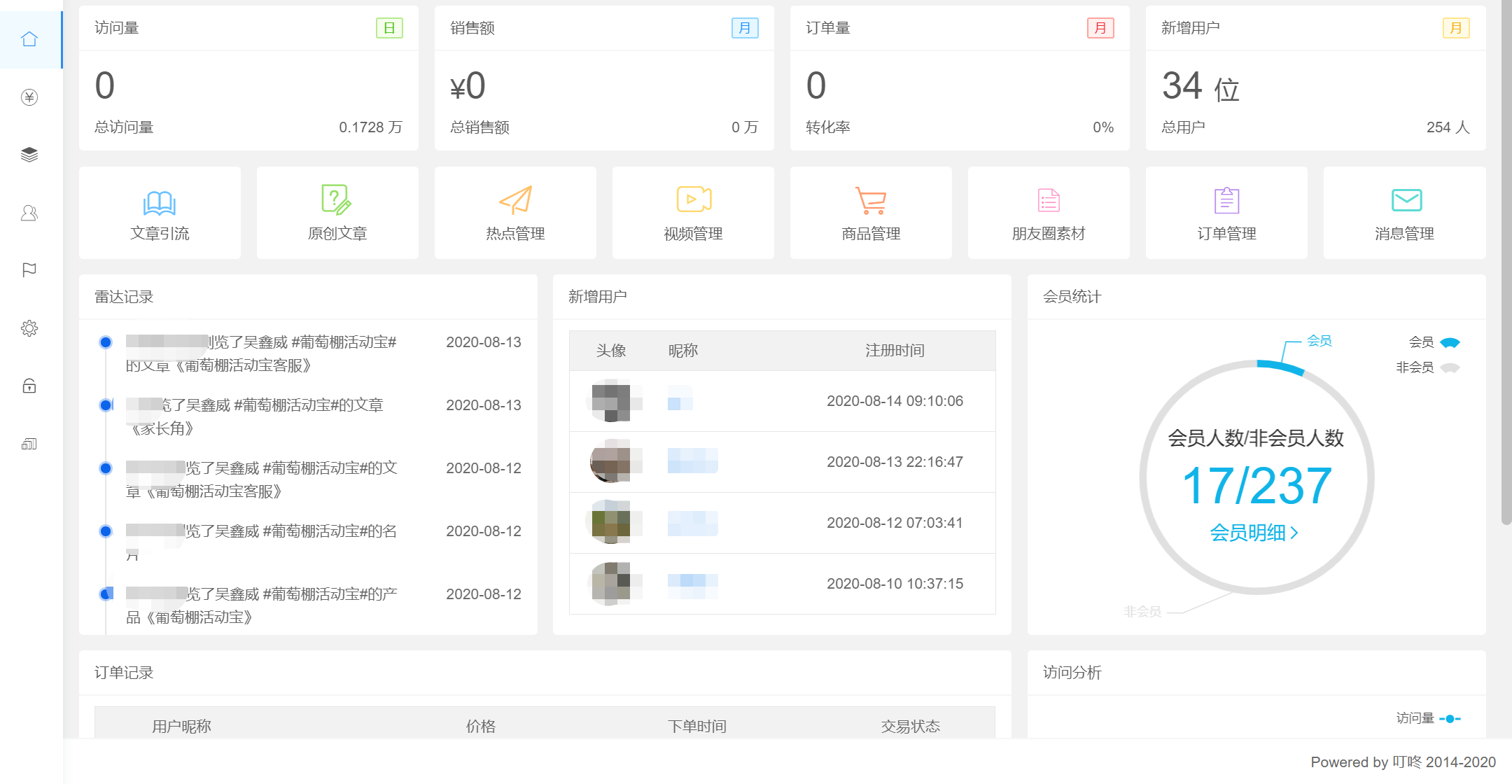Click the flag icon in sidebar
Image resolution: width=1512 pixels, height=784 pixels.
(x=29, y=270)
